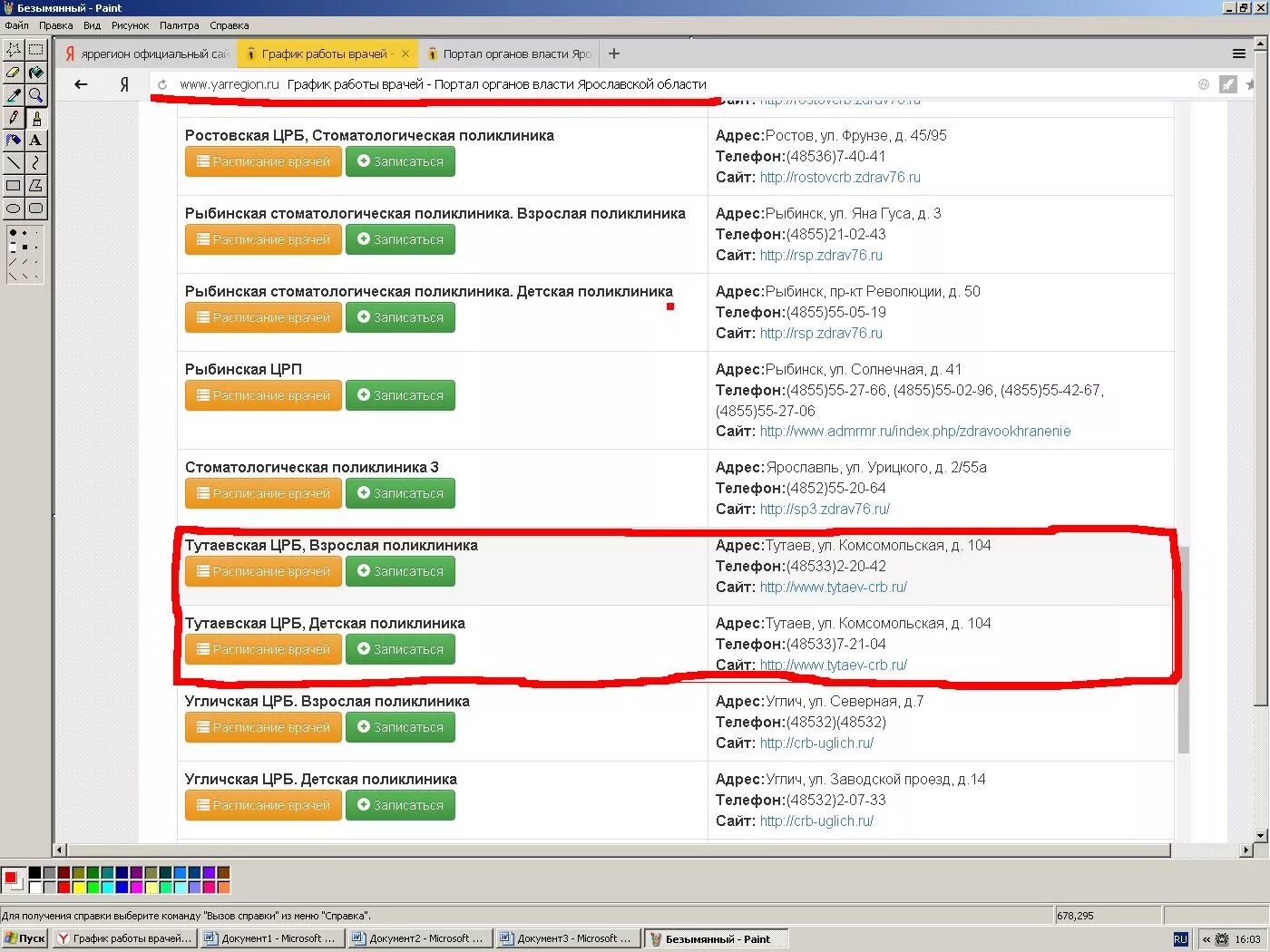Click the Paint vertical scrollbar up arrow
Image resolution: width=1270 pixels, height=952 pixels.
(x=1260, y=43)
